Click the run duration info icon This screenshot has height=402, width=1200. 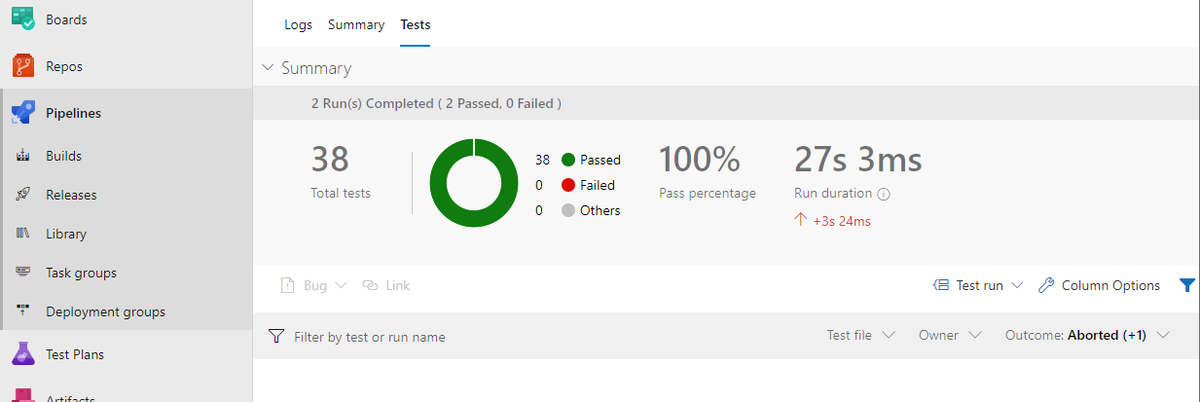click(884, 194)
